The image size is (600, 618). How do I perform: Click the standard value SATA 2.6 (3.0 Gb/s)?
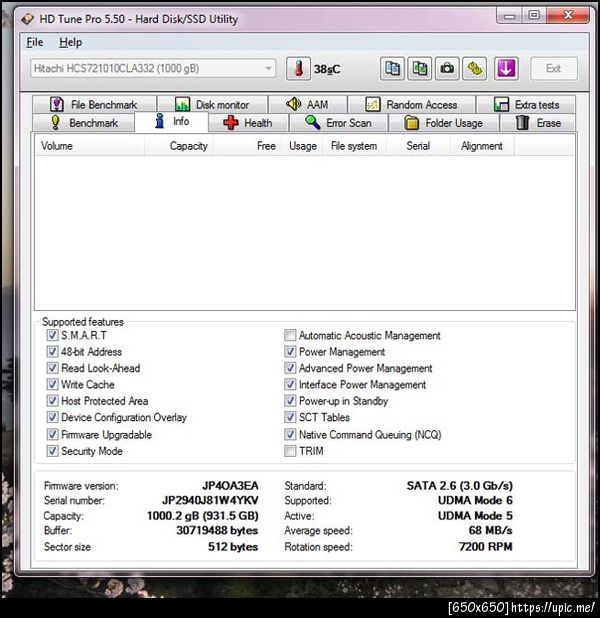click(460, 486)
